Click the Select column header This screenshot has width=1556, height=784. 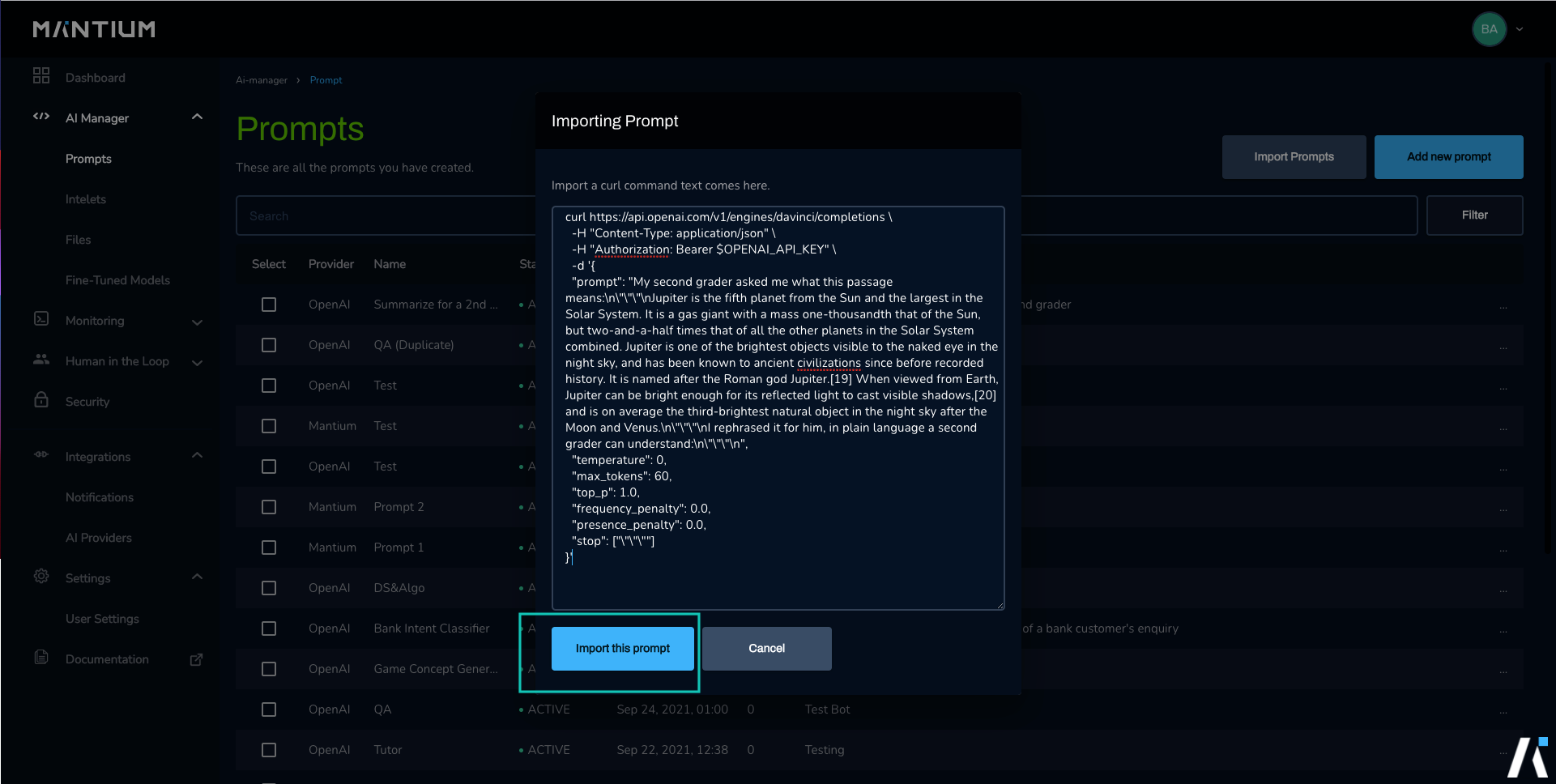pyautogui.click(x=269, y=264)
